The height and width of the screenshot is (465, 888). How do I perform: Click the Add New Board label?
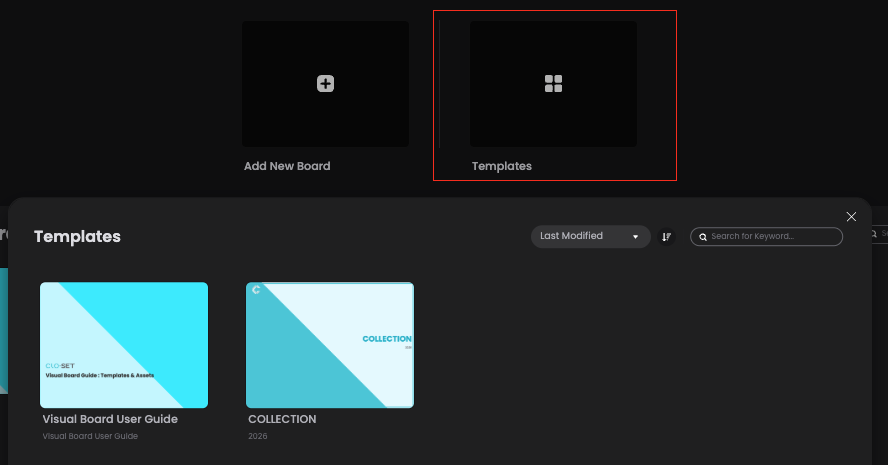tap(287, 166)
